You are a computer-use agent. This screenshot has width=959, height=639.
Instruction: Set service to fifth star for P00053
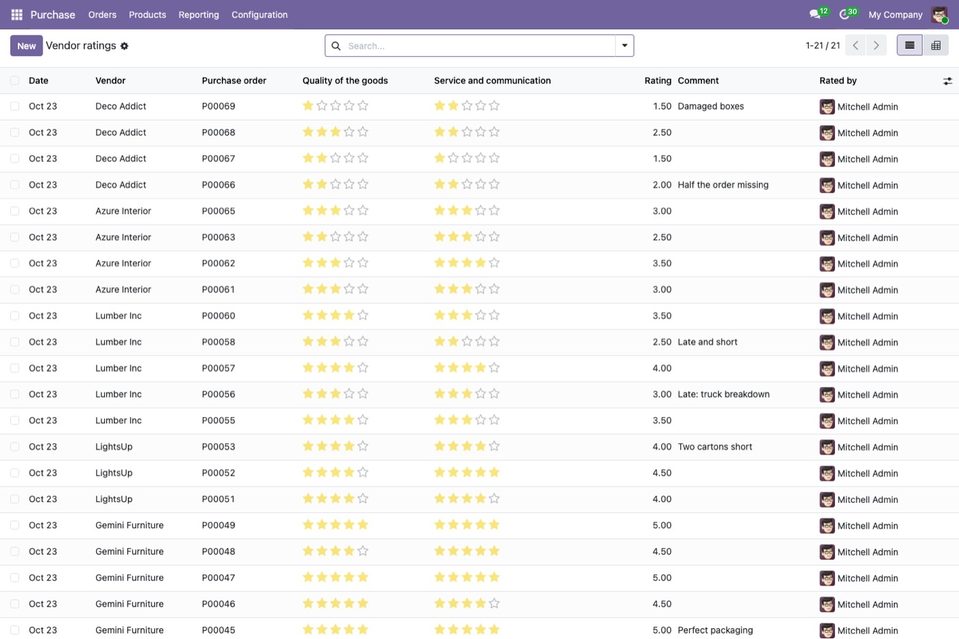coord(494,446)
